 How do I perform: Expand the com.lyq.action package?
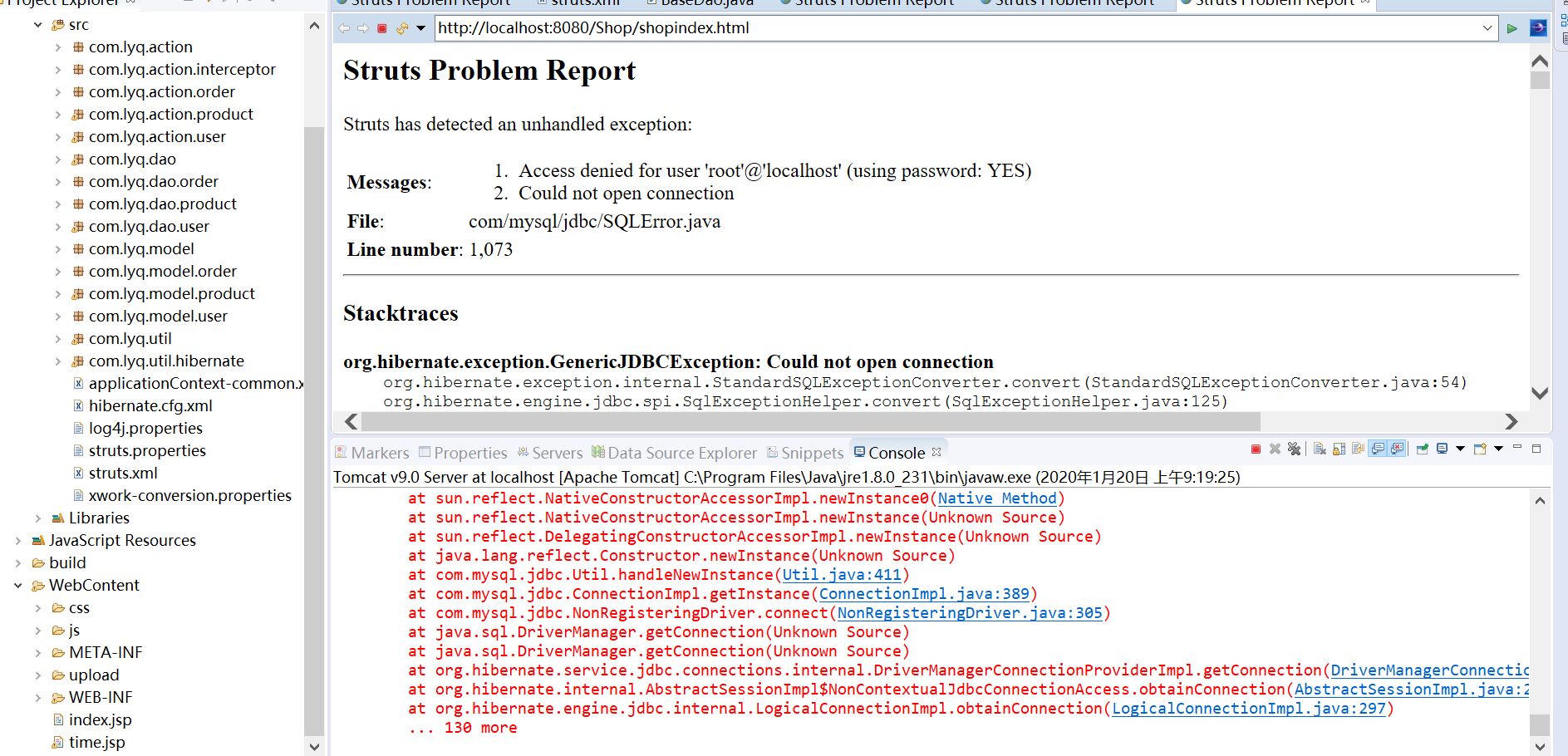58,47
